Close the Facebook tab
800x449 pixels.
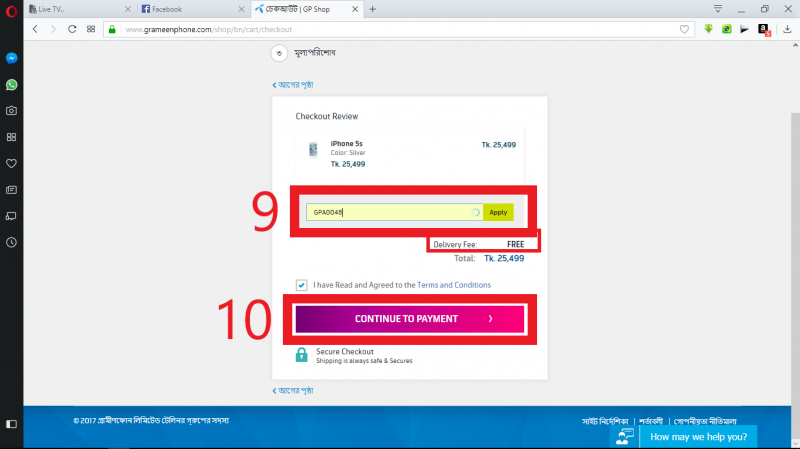pyautogui.click(x=242, y=9)
